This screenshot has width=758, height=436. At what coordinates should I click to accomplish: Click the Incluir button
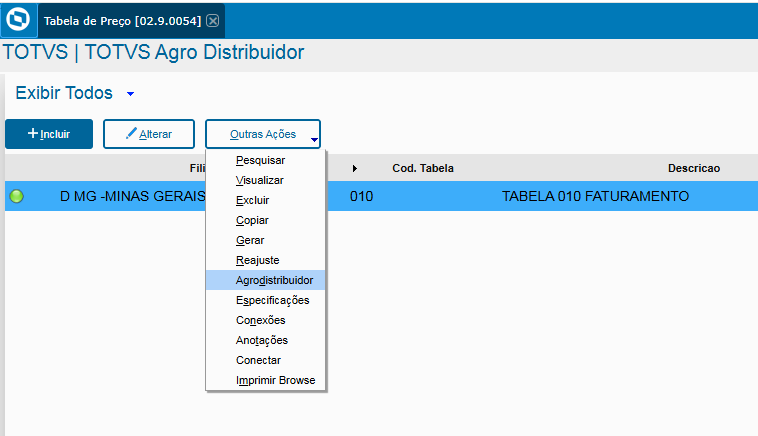(x=49, y=134)
